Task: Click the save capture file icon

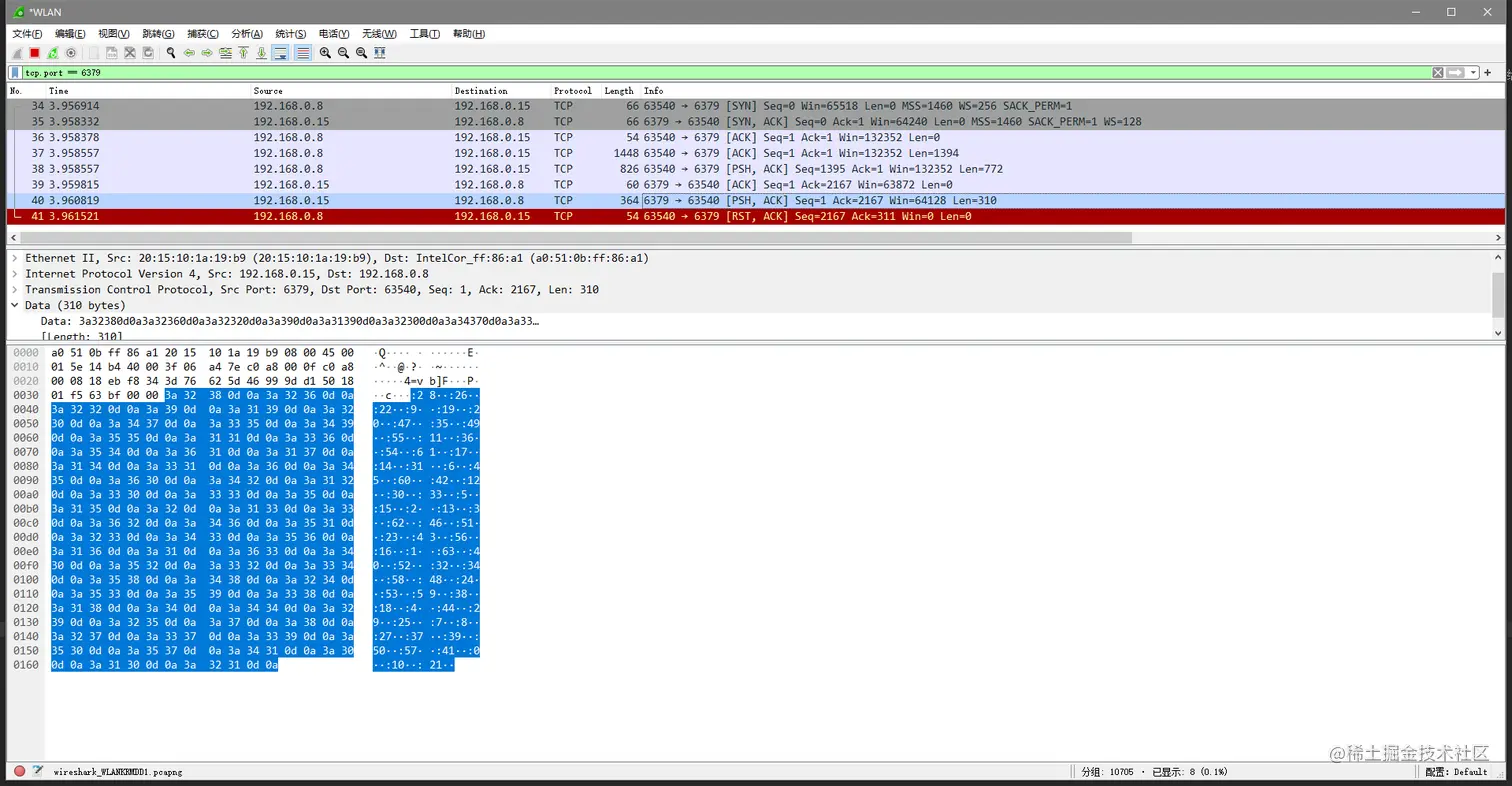Action: [111, 53]
